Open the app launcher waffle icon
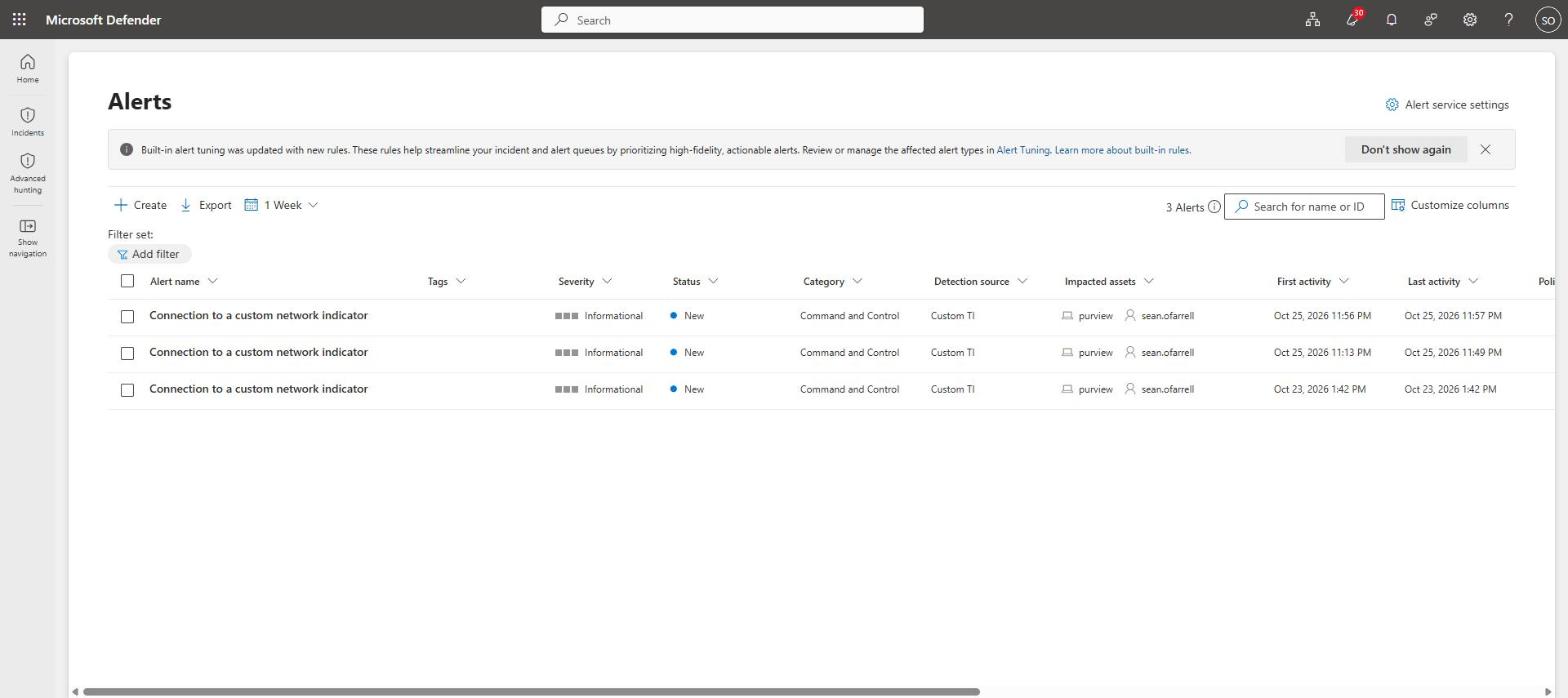The height and width of the screenshot is (698, 1568). click(19, 19)
